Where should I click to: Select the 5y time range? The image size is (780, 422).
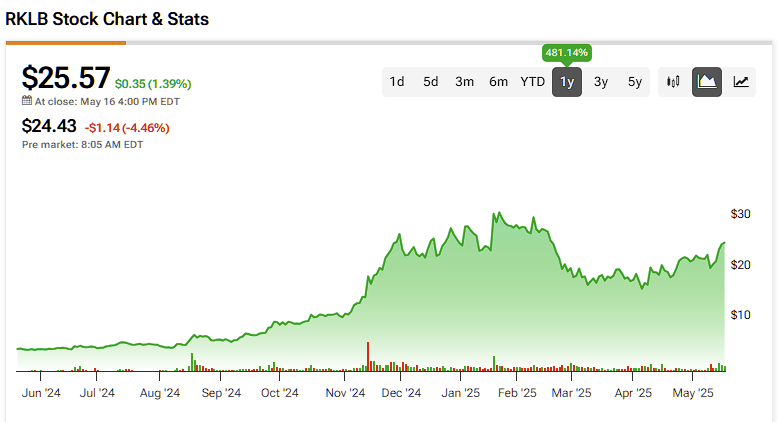[635, 82]
